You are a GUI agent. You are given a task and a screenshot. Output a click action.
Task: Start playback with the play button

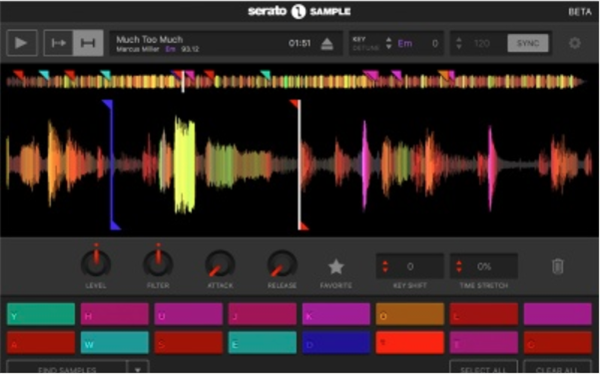pyautogui.click(x=22, y=43)
